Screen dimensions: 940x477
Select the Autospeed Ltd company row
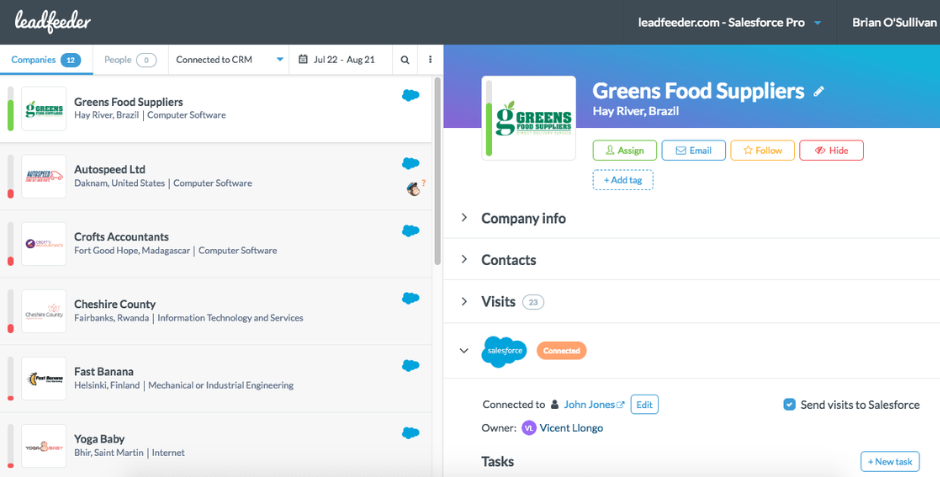pos(216,176)
